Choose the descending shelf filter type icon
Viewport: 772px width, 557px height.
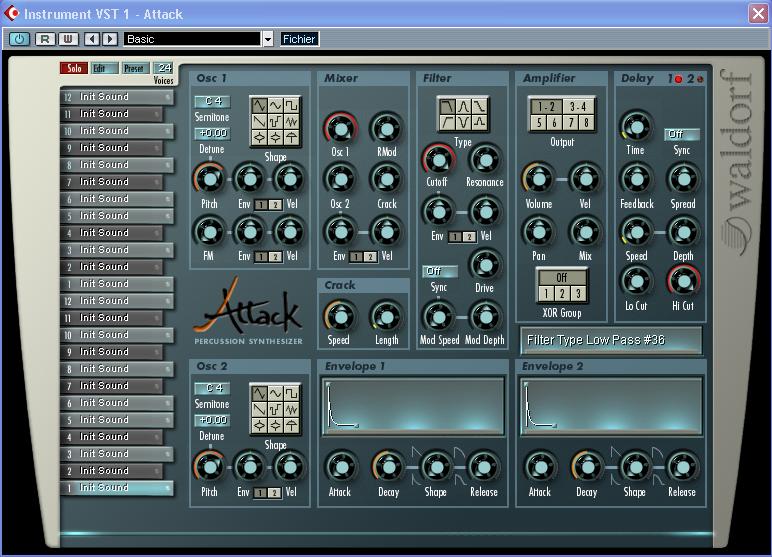tap(479, 106)
